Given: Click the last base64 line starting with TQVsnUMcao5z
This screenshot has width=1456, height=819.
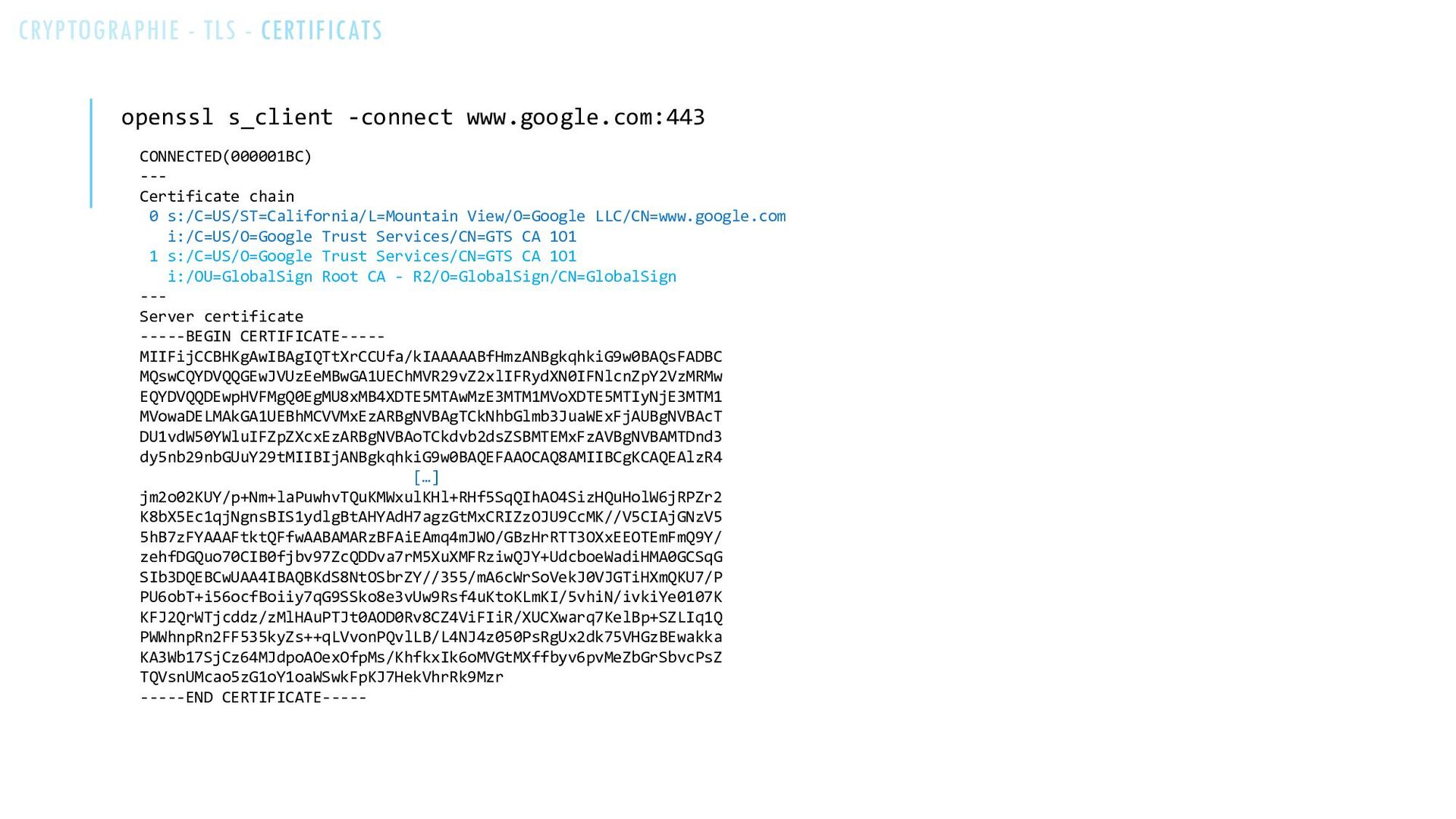Looking at the screenshot, I should (x=322, y=677).
